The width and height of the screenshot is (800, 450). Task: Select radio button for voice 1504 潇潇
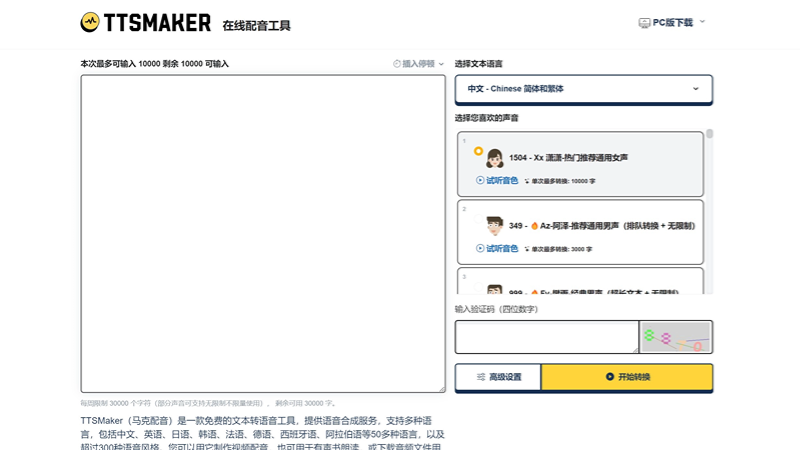click(x=478, y=151)
